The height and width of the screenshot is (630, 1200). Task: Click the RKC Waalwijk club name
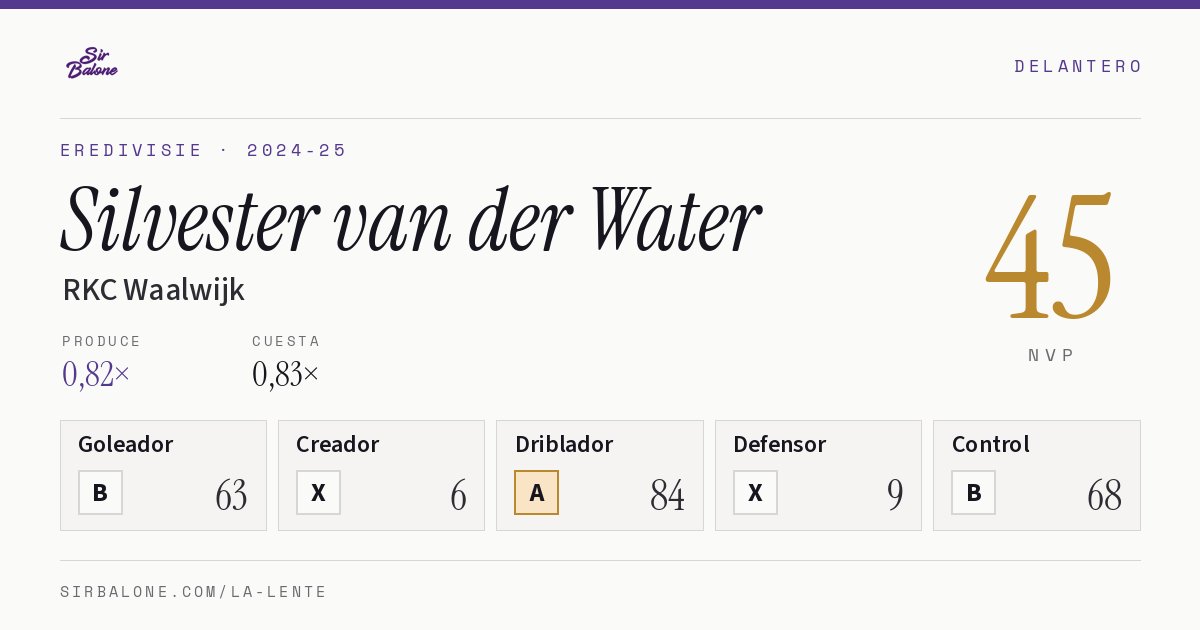click(153, 290)
